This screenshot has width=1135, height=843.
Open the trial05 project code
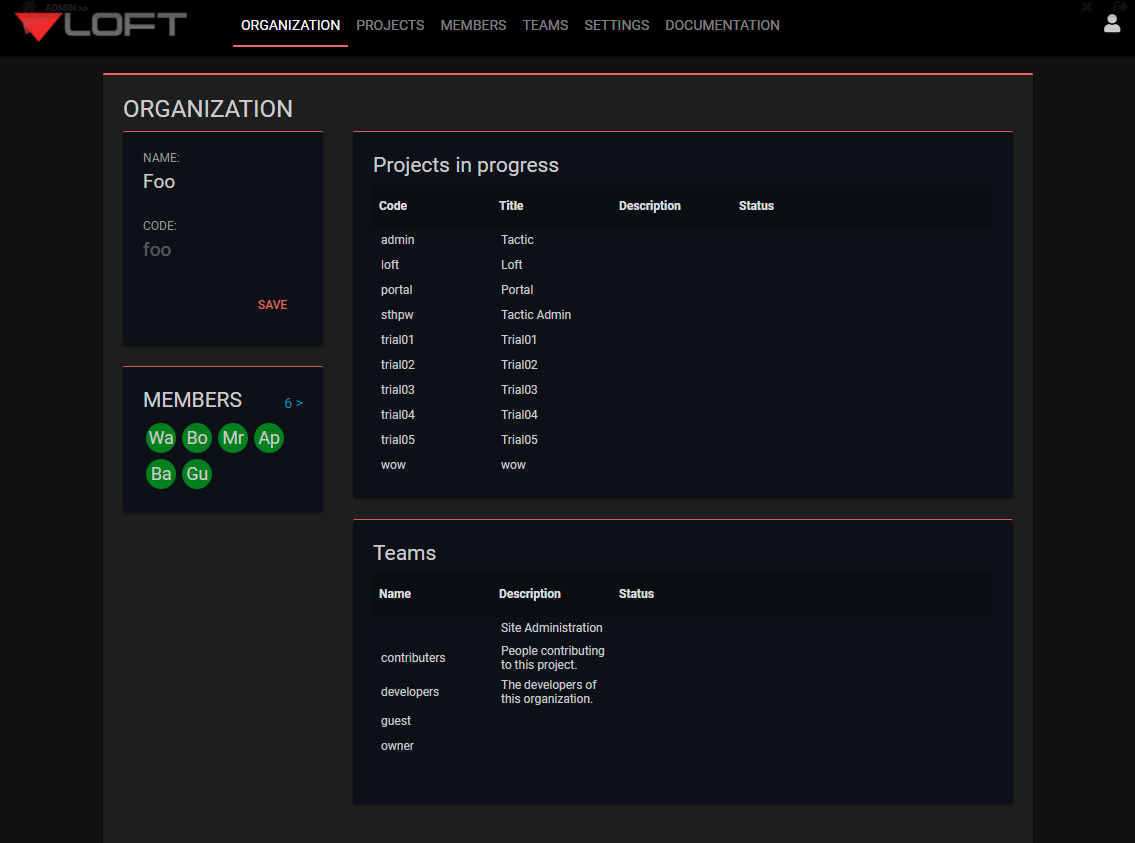(x=397, y=439)
